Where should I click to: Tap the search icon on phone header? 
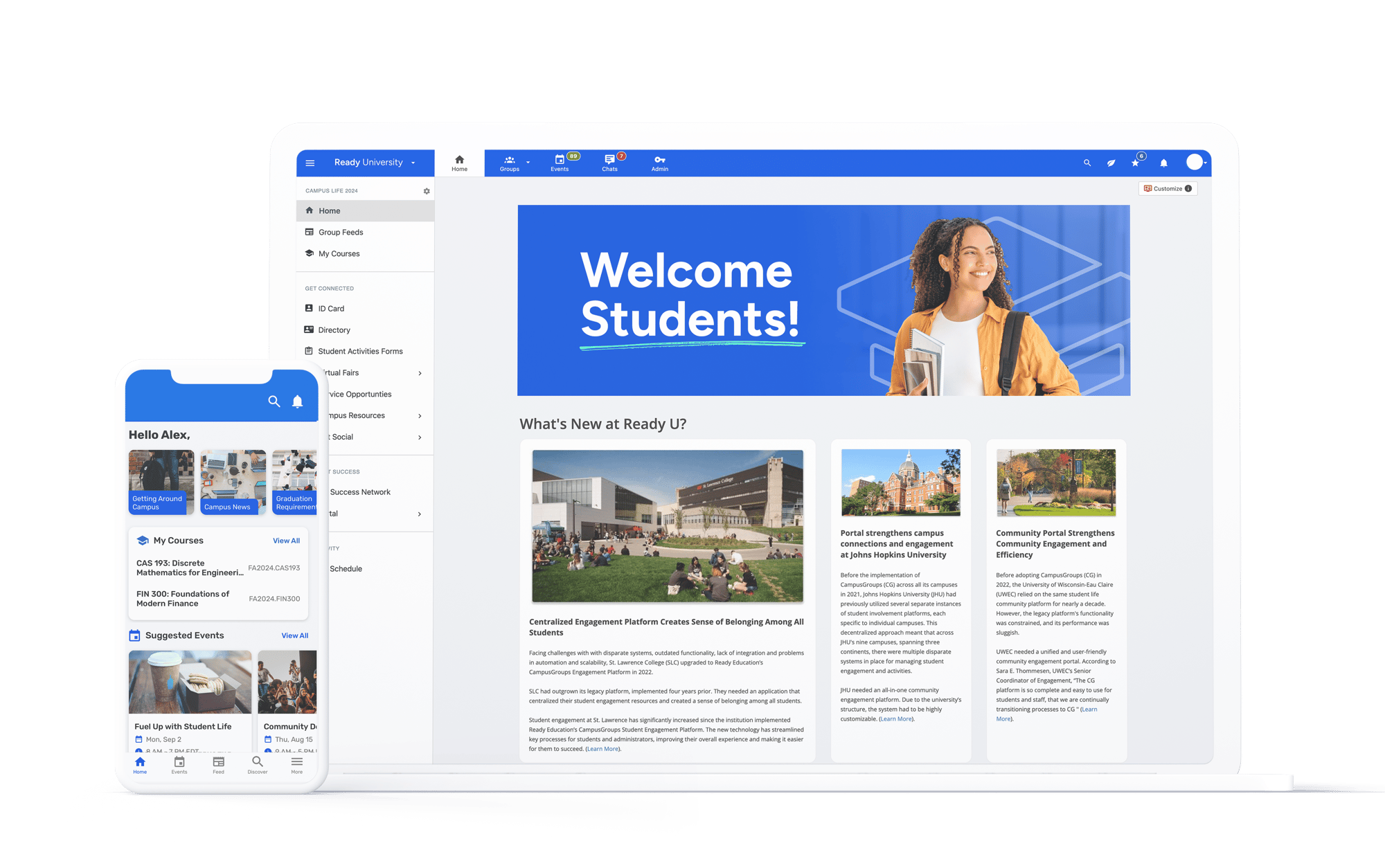coord(274,401)
